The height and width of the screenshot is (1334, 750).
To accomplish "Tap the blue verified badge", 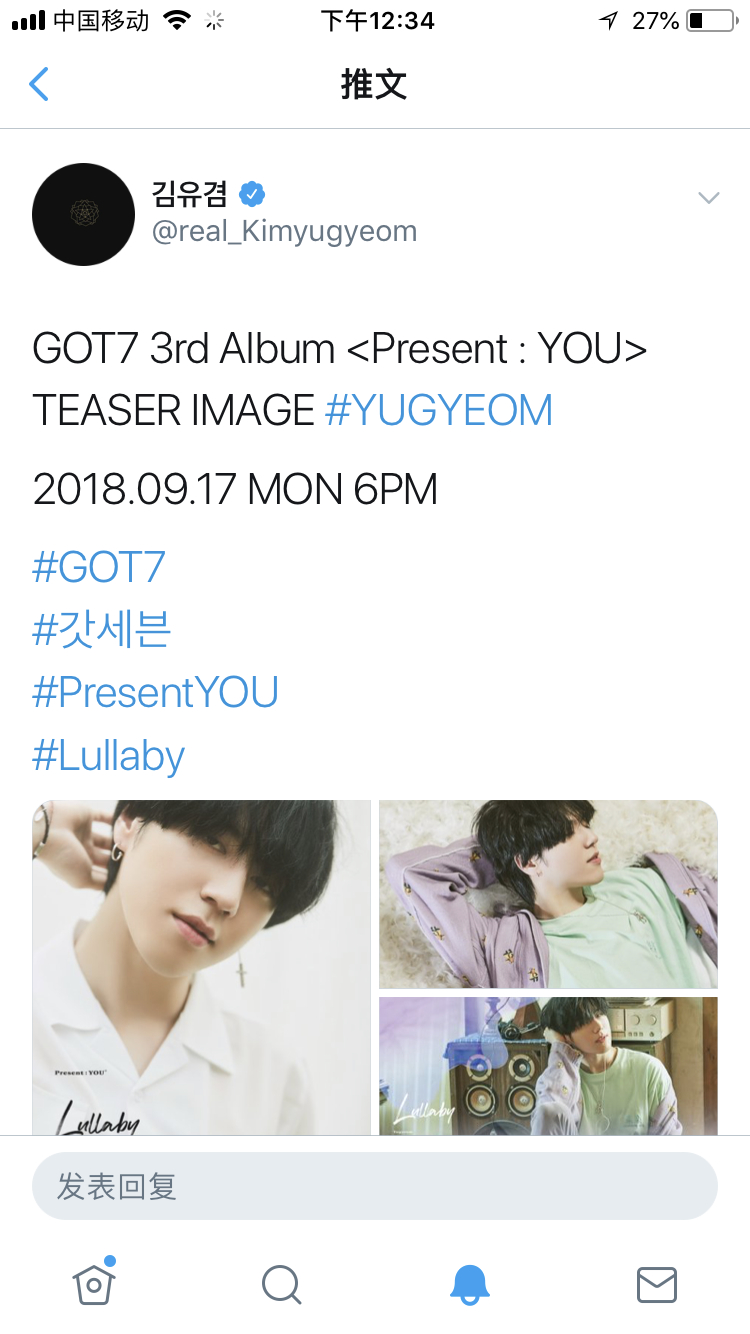I will tap(252, 193).
